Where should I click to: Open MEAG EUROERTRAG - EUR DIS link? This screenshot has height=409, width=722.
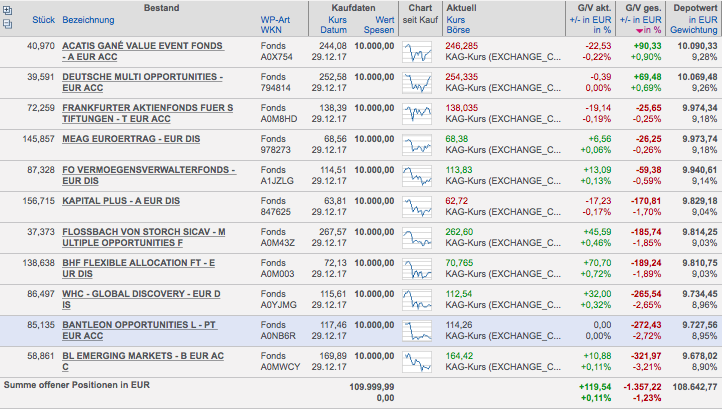pyautogui.click(x=131, y=139)
